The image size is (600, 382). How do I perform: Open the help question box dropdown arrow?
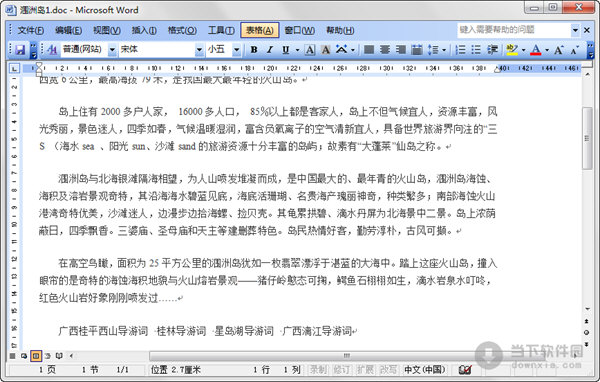[x=575, y=30]
